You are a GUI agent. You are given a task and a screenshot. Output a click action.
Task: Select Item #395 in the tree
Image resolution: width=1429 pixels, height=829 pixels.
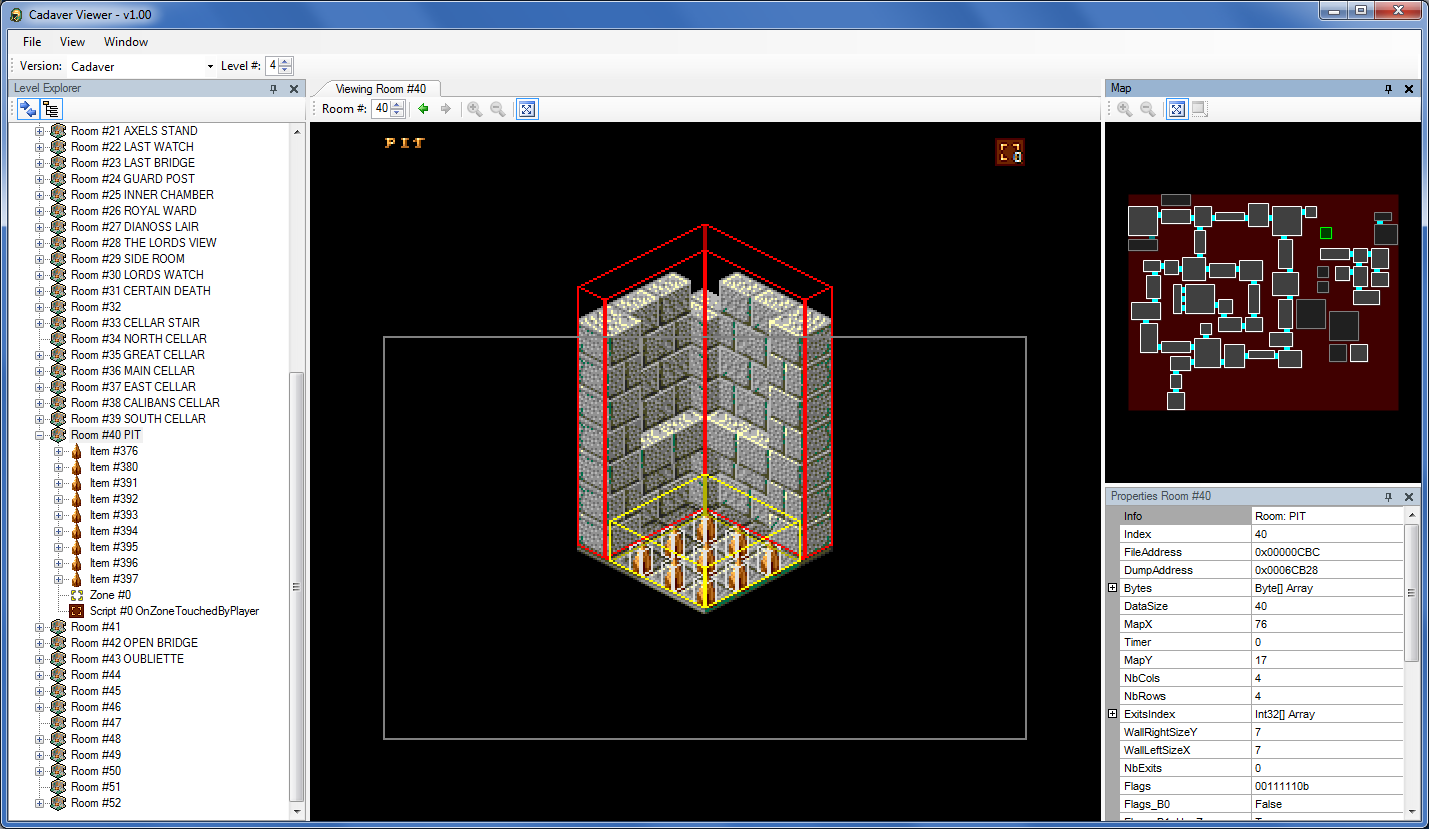(114, 547)
